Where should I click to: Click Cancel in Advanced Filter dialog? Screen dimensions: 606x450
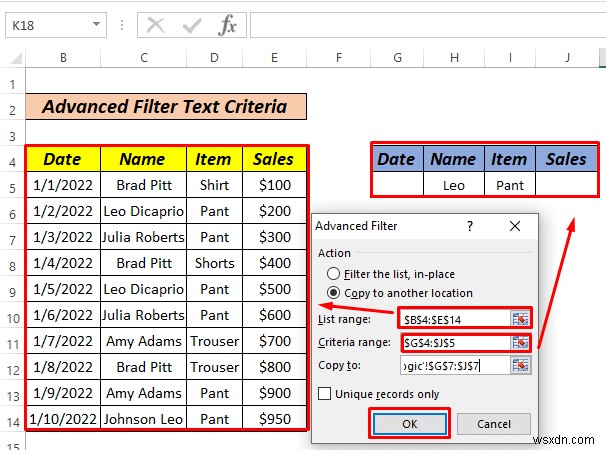point(494,424)
